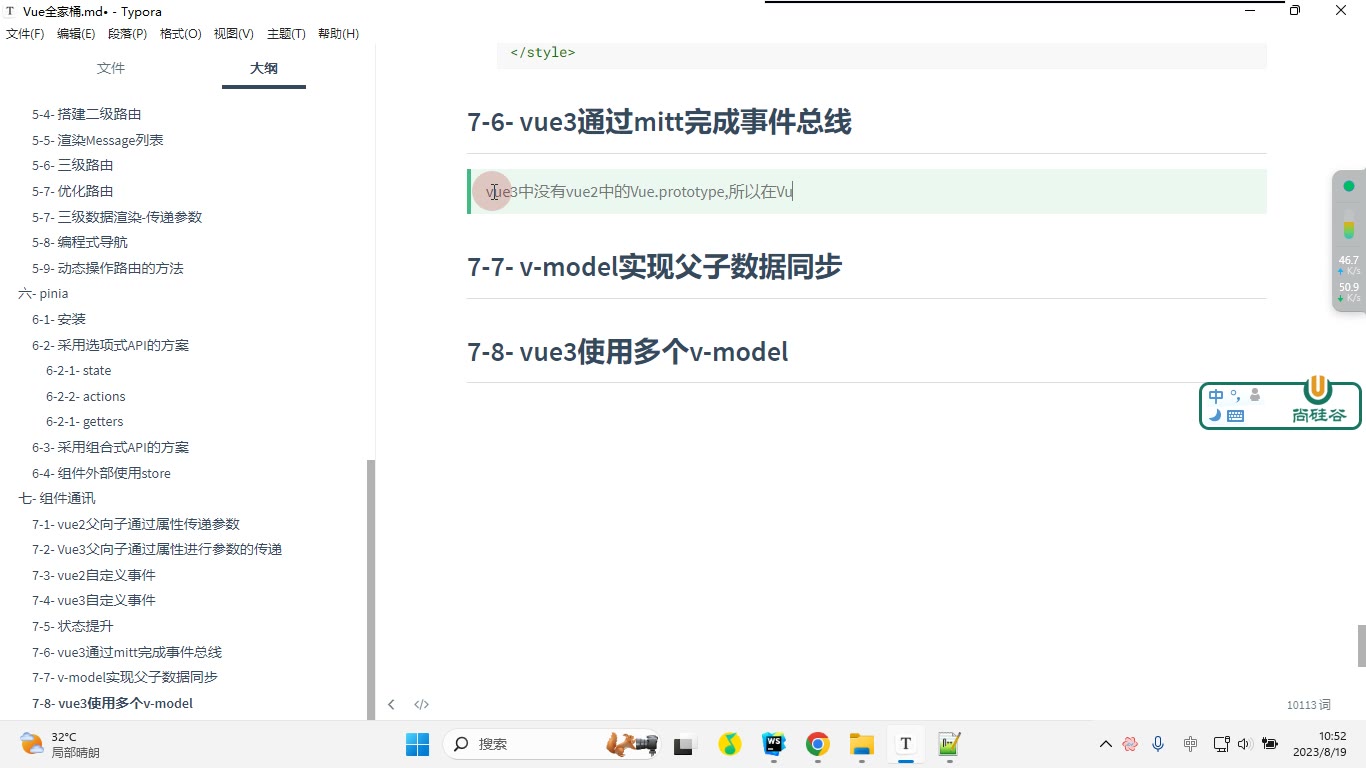Open the network status tray icon

[x=1221, y=744]
